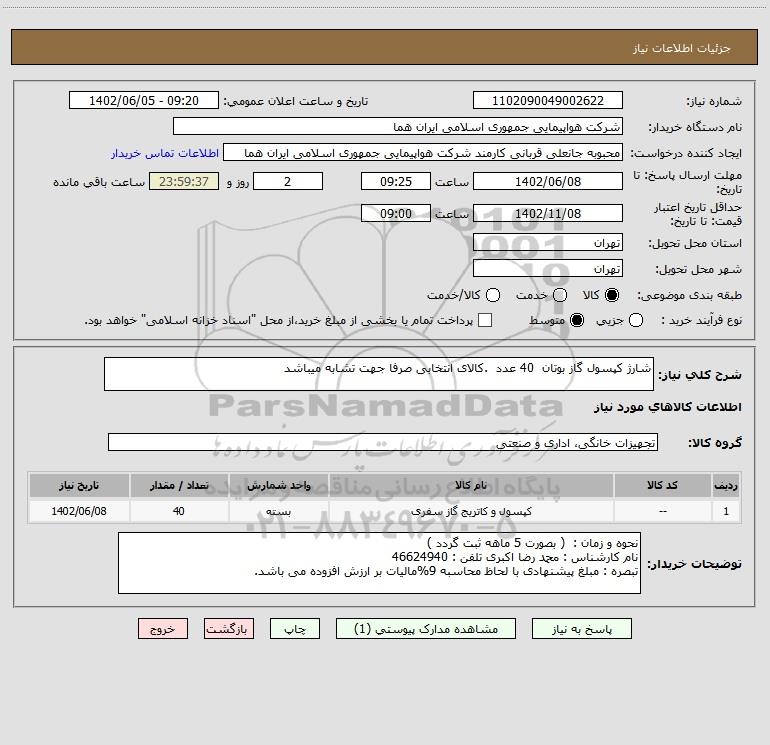Click the بسته unit cell

278,511
